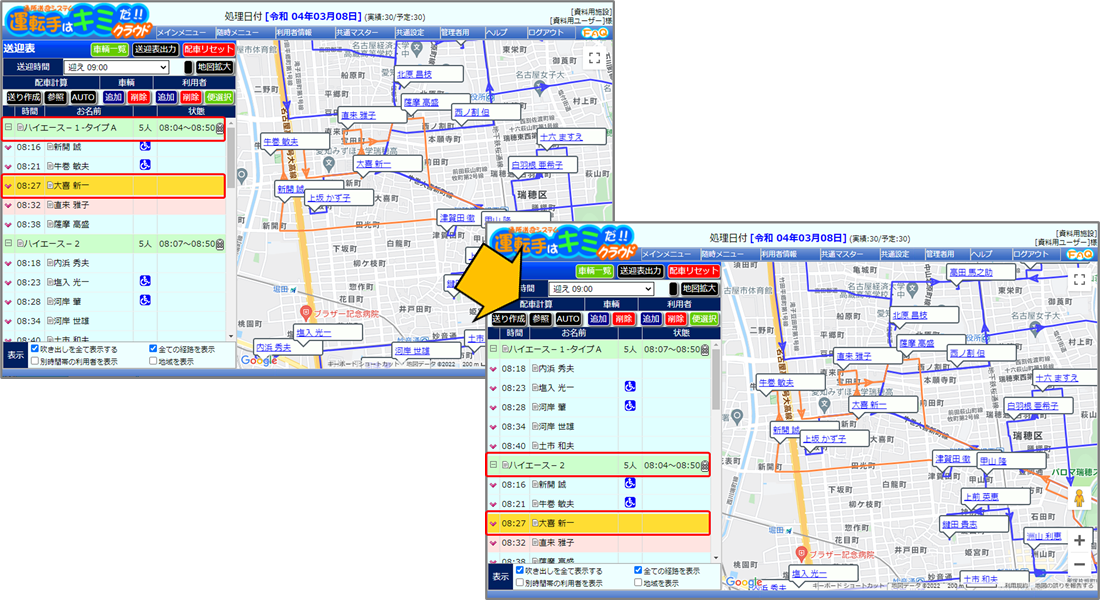This screenshot has width=1100, height=600.
Task: Open FAQ icon in left window header
Action: [x=595, y=32]
